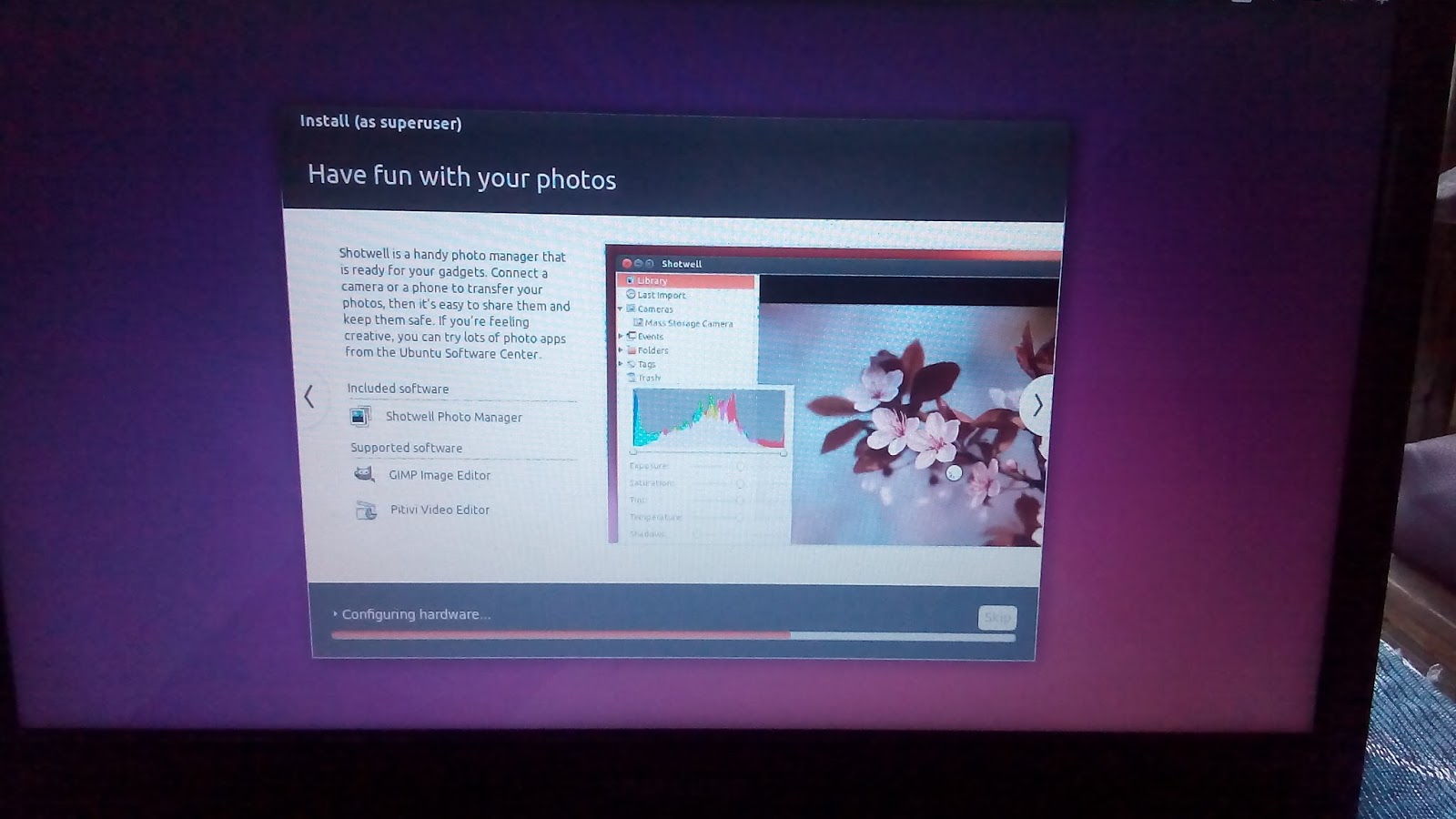Advance to the next installer slide

(x=1036, y=406)
